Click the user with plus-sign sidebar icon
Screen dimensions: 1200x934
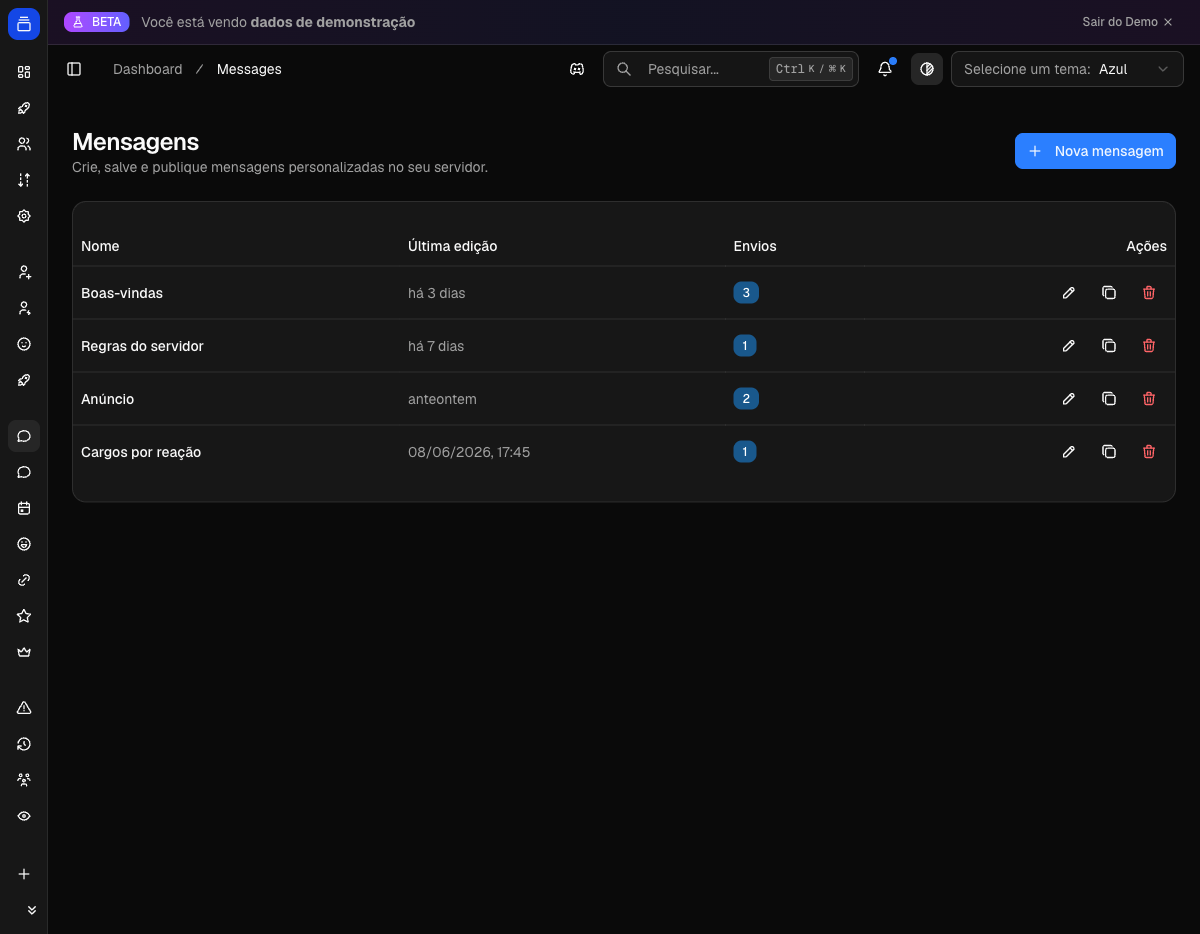pos(24,272)
